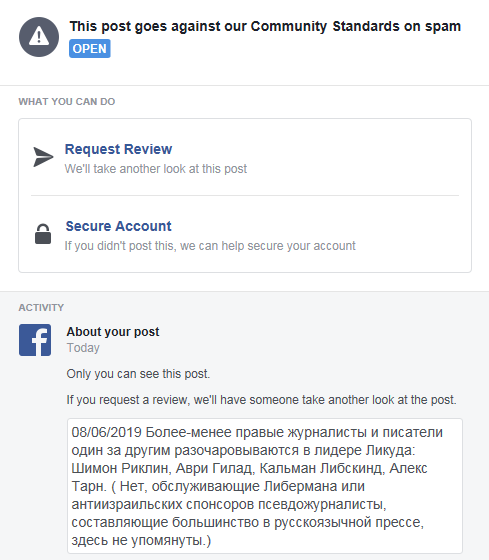489x560 pixels.
Task: Click the last line of the quoted post
Action: point(141,540)
